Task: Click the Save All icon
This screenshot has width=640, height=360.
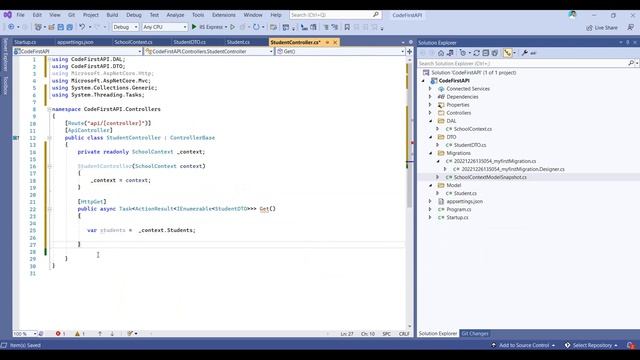Action: pos(69,27)
